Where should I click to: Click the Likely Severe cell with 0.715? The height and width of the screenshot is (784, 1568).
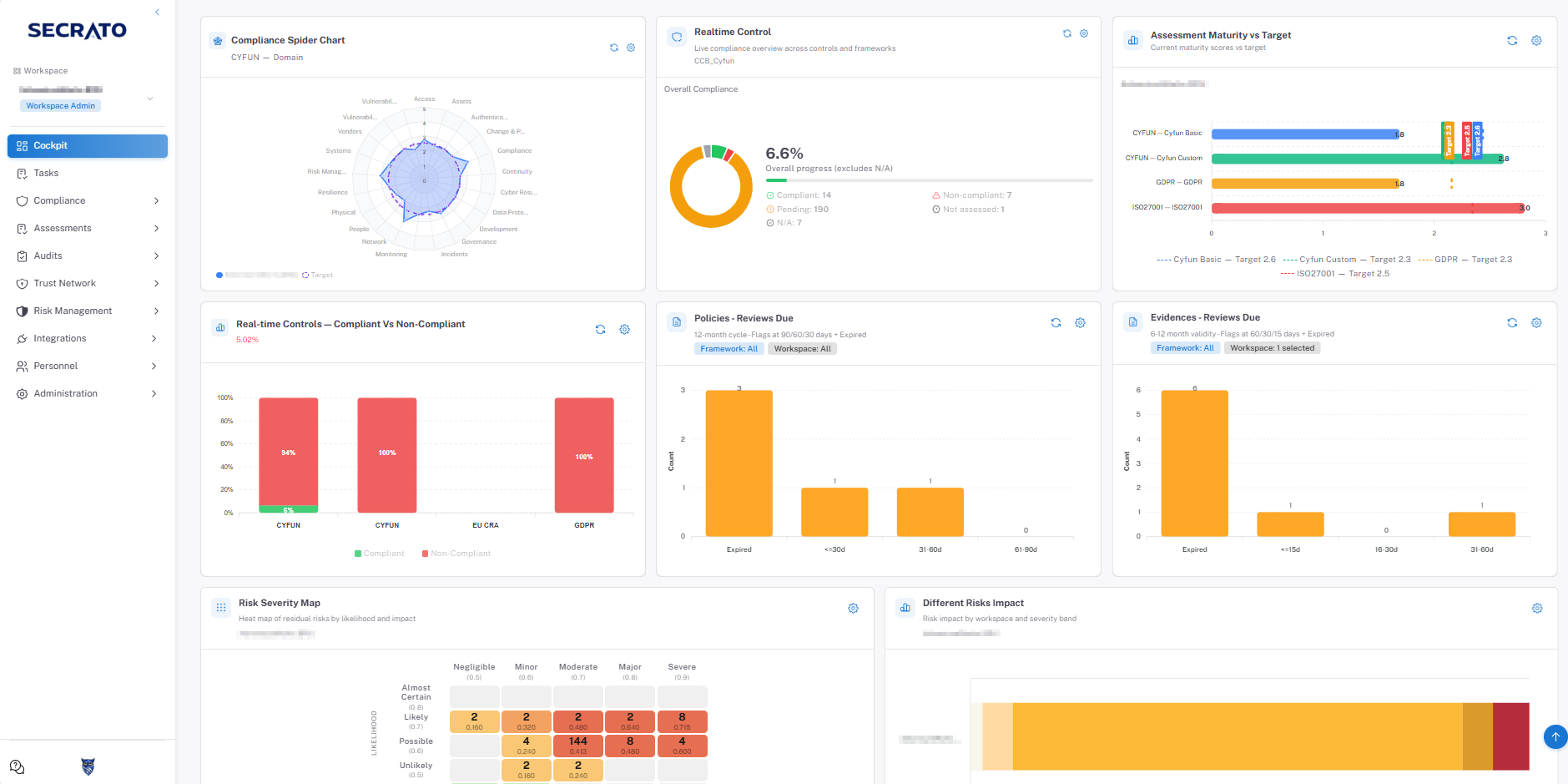682,721
